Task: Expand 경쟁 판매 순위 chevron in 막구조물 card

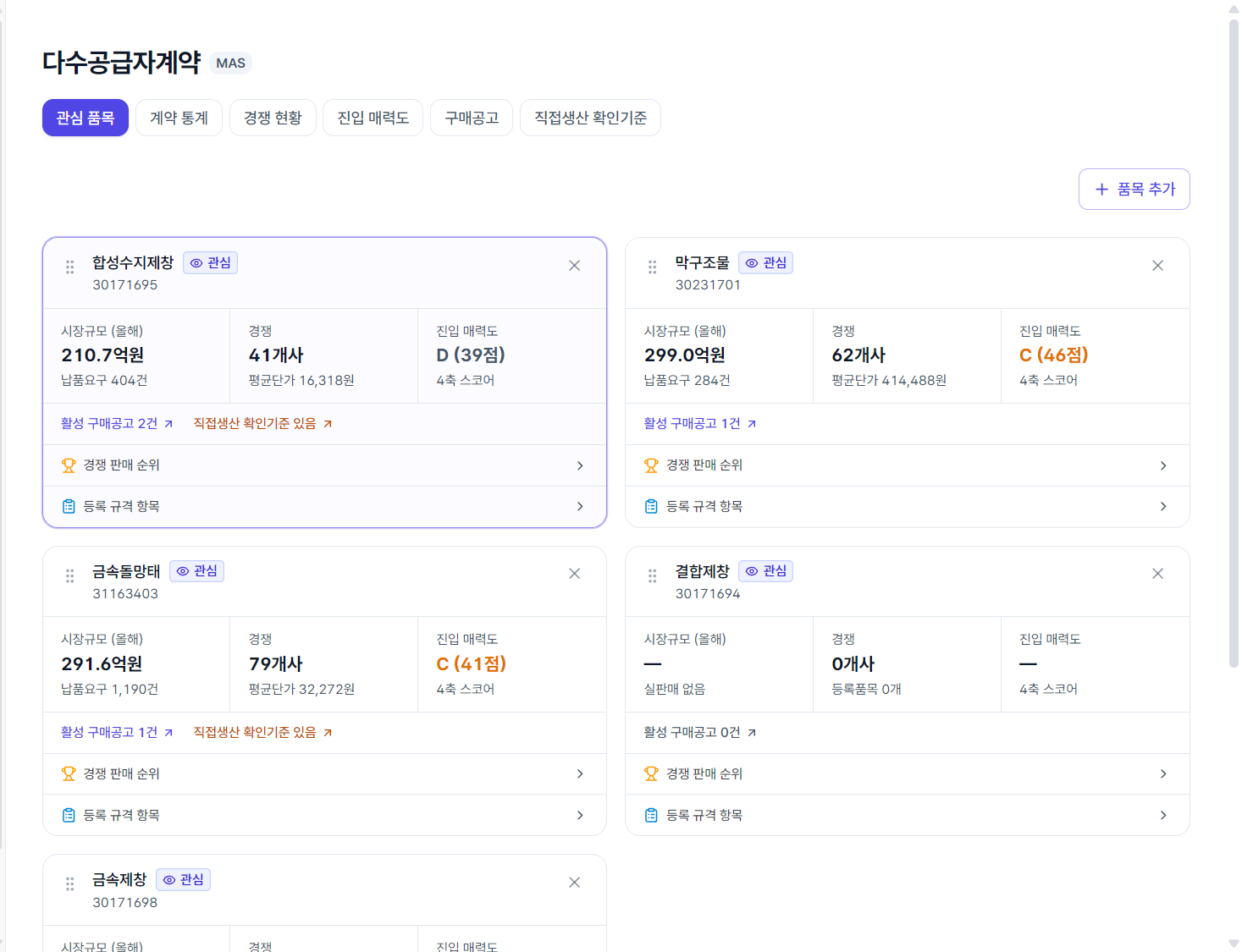Action: (x=1163, y=465)
